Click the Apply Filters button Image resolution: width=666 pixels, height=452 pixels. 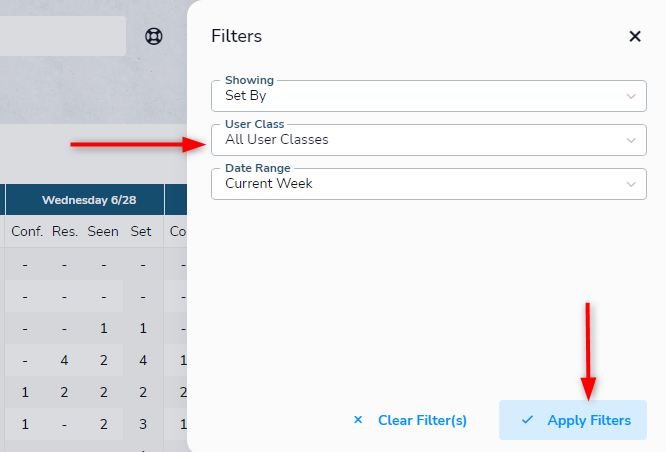pos(573,420)
